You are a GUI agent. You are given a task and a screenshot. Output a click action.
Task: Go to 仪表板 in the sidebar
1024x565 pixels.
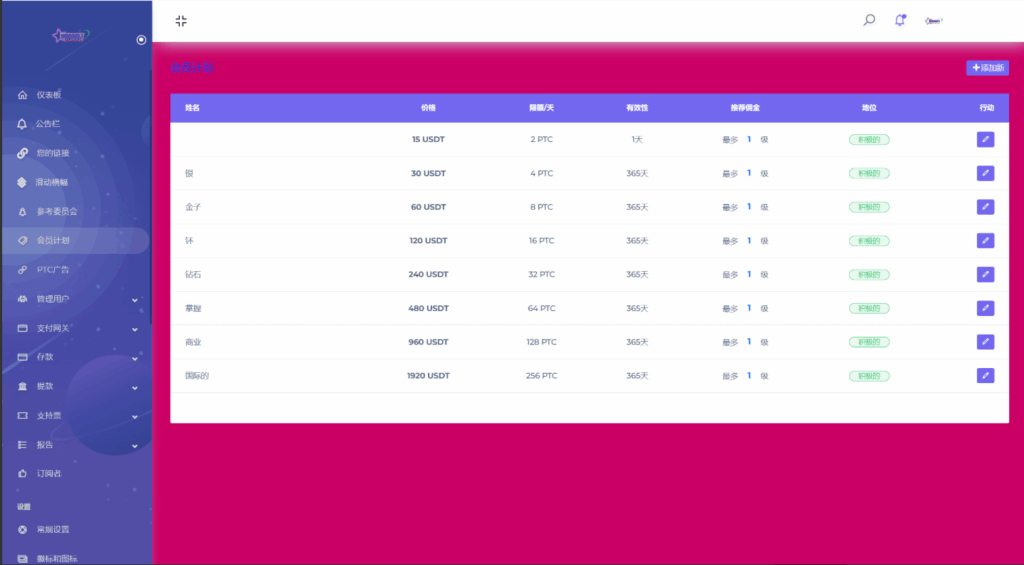[x=48, y=95]
